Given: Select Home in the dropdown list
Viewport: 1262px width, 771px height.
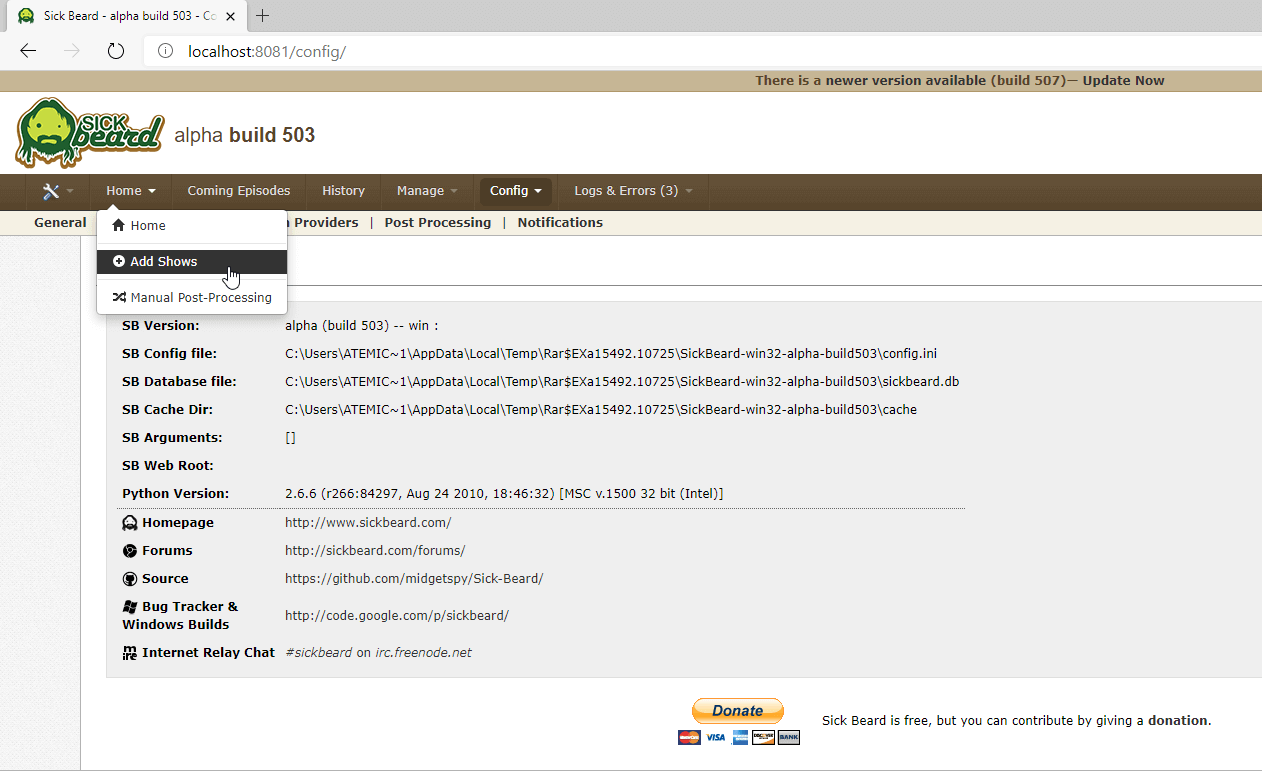Looking at the screenshot, I should 192,225.
